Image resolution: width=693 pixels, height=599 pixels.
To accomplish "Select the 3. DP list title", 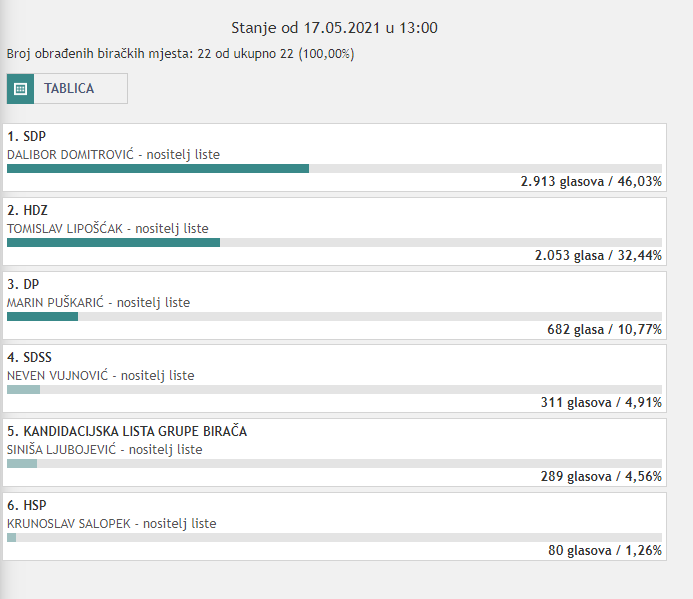I will [x=23, y=284].
